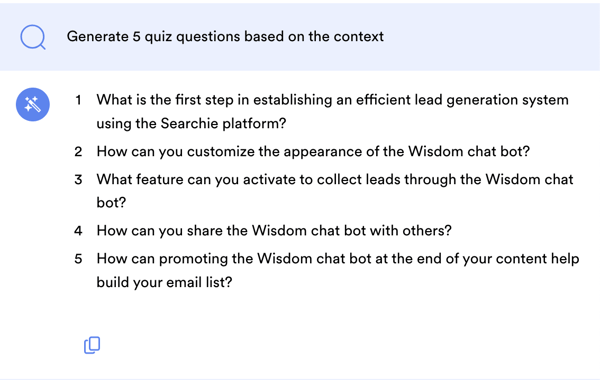Copy the response using the copy icon
This screenshot has height=380, width=600.
(92, 345)
